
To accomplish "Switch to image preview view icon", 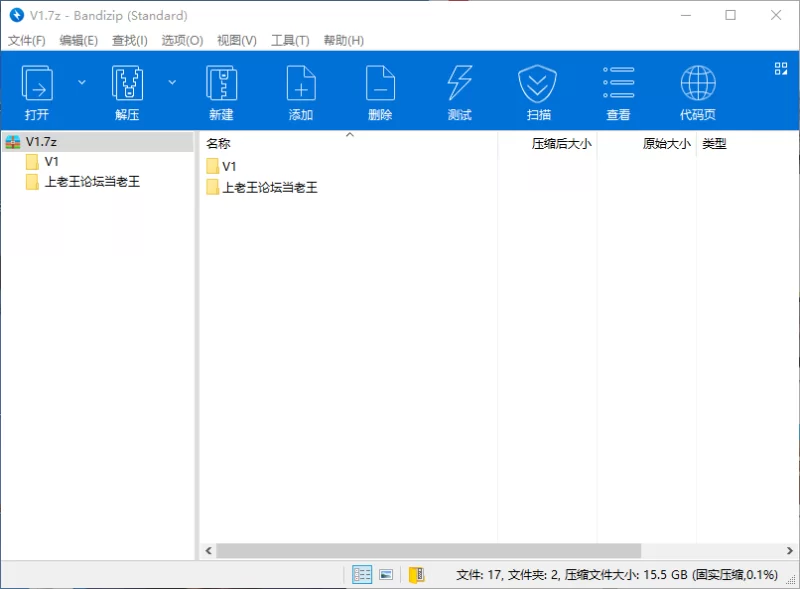I will point(386,575).
